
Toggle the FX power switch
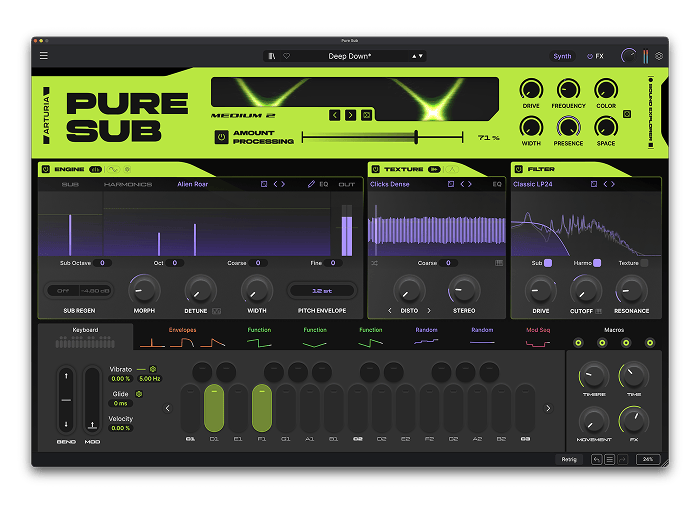[590, 56]
